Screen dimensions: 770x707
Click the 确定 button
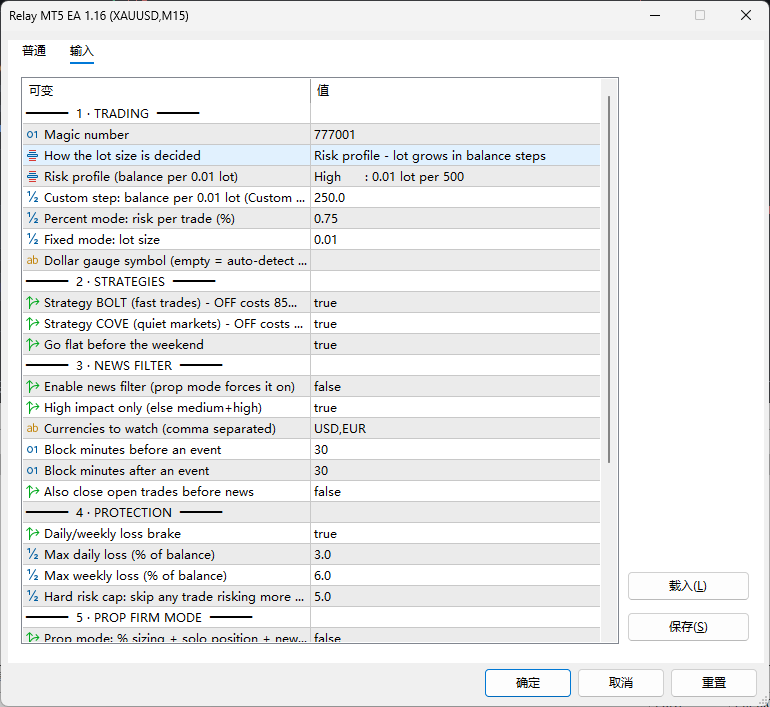click(x=528, y=682)
